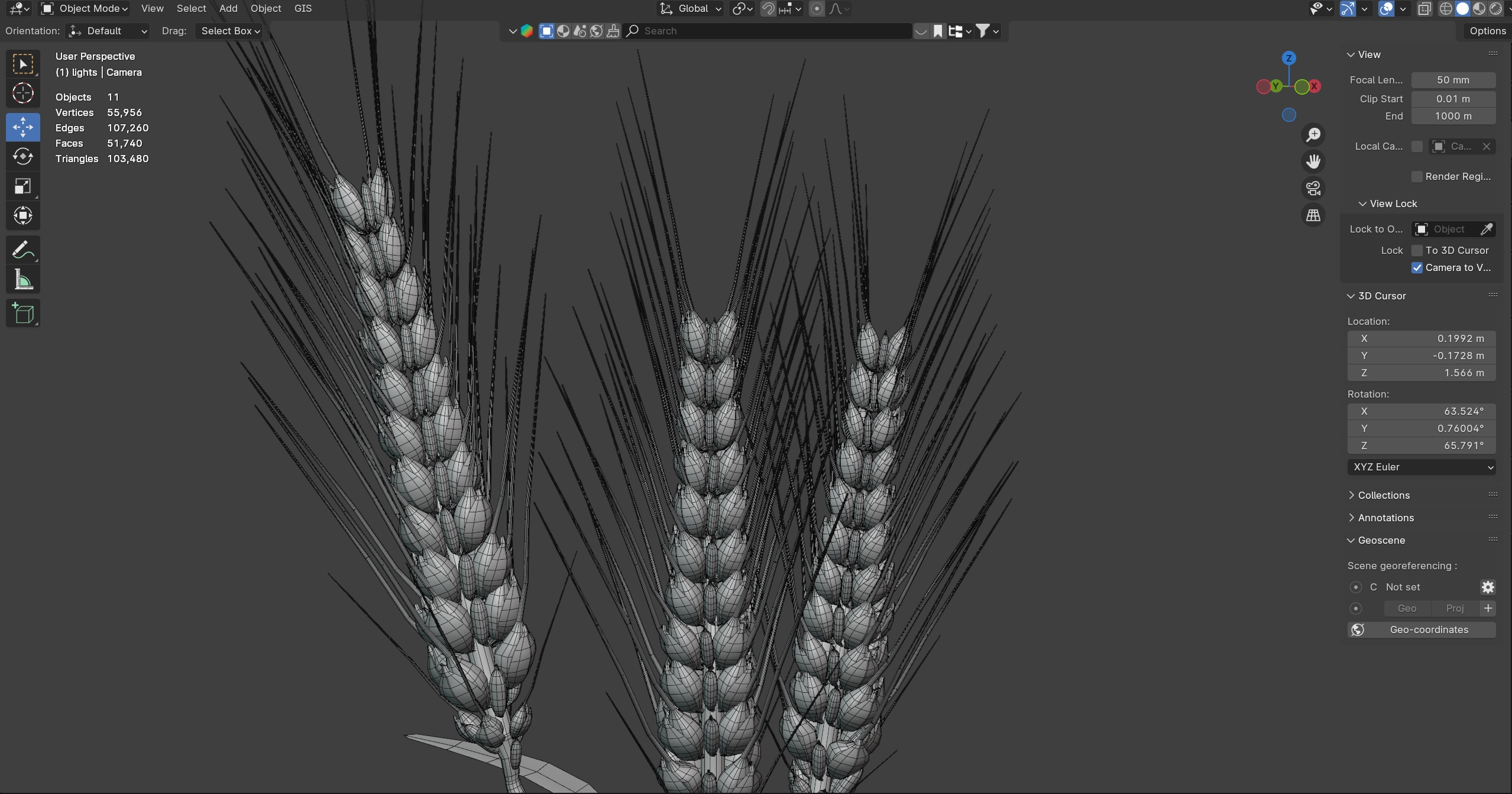Viewport: 1512px width, 794px height.
Task: Open the GIS menu
Action: coord(303,8)
